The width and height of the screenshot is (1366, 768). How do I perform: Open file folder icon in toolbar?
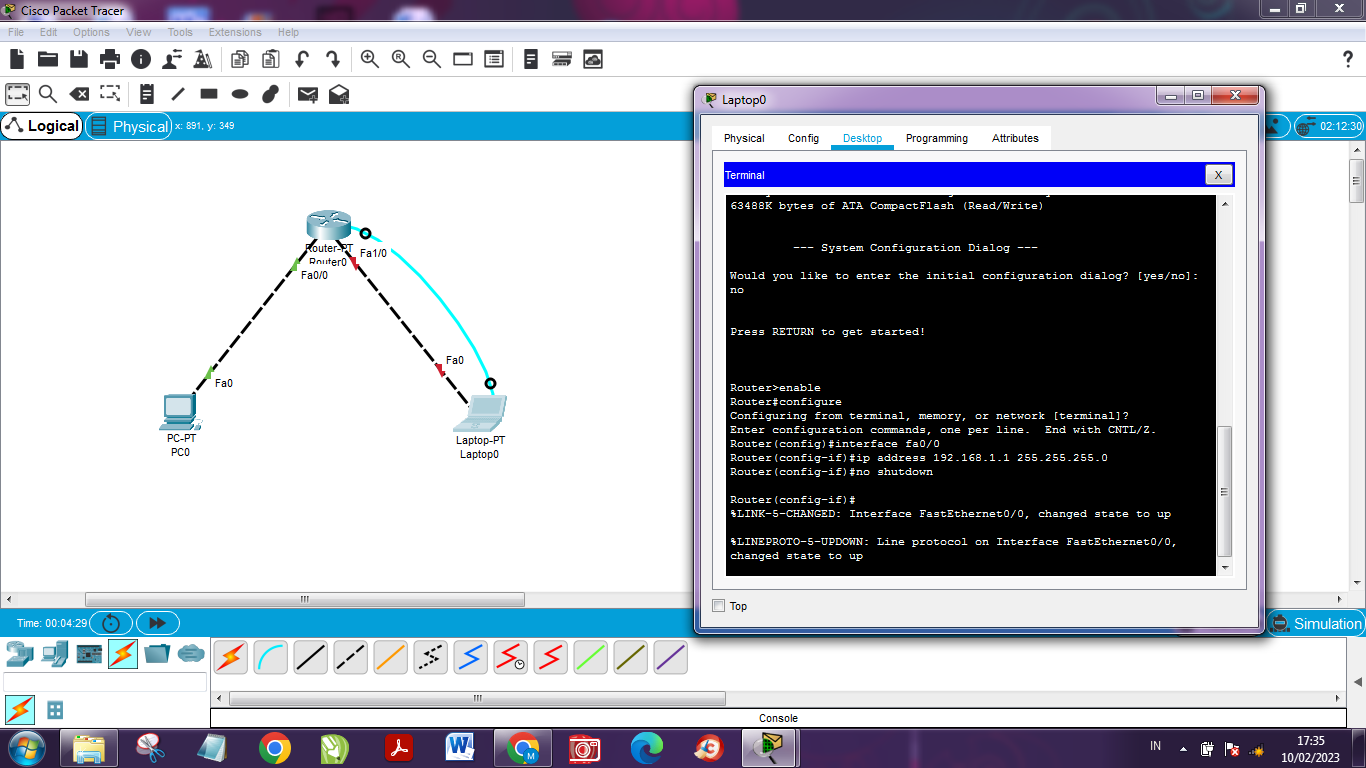pos(48,59)
